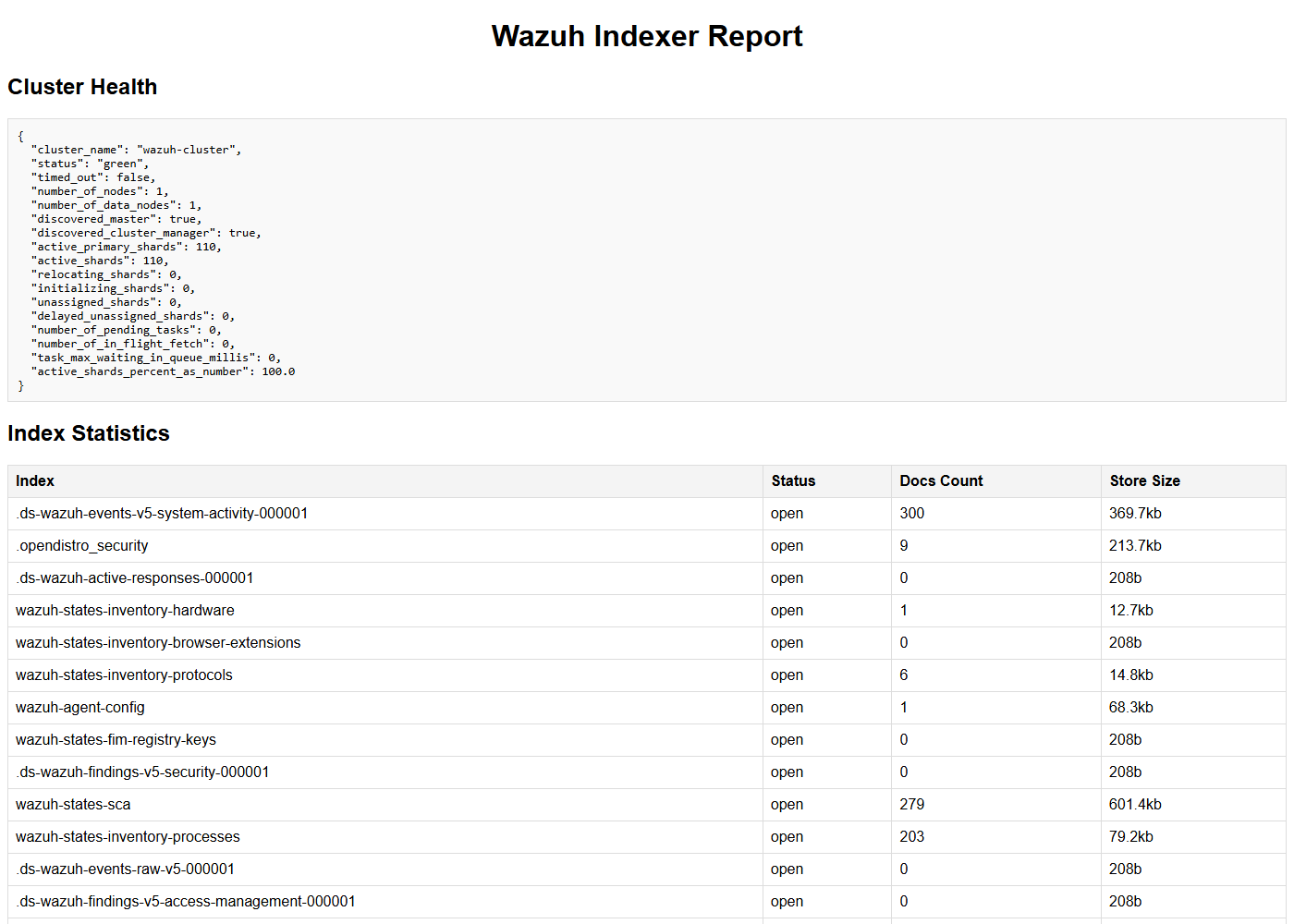1294x924 pixels.
Task: Click the 12.7kb store size value
Action: coord(1131,611)
